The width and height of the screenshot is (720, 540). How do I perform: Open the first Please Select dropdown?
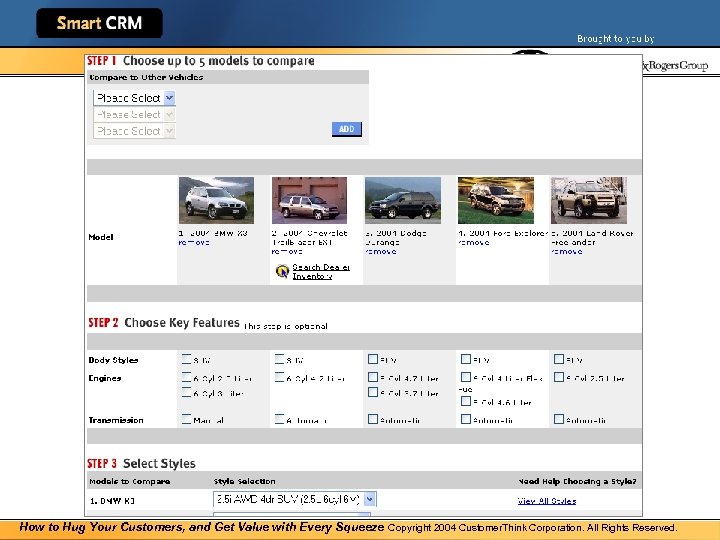click(134, 98)
